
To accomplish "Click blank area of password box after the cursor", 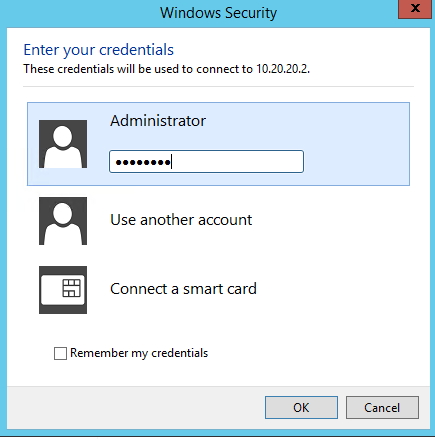I will [237, 162].
